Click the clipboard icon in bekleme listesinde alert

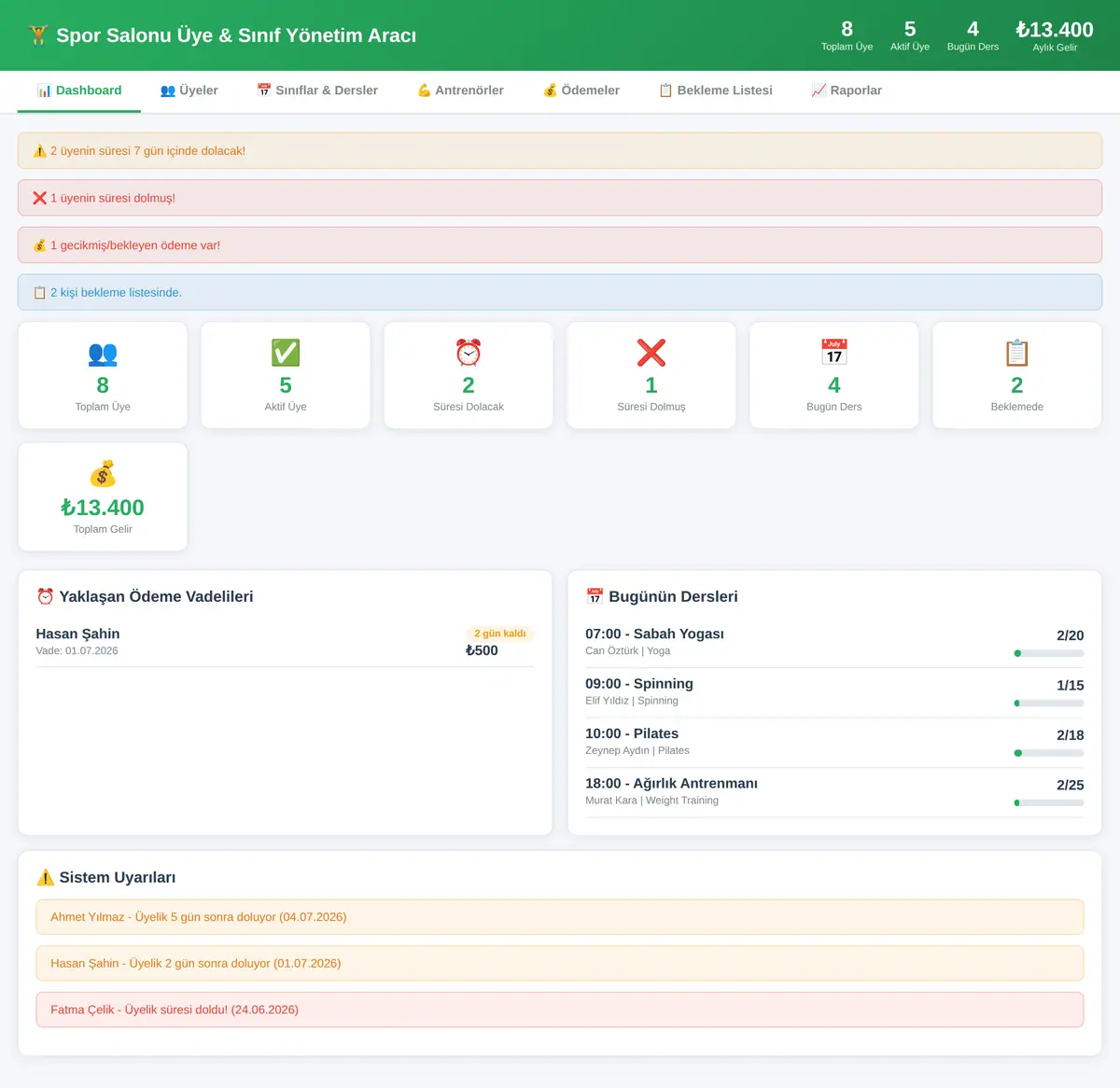39,293
